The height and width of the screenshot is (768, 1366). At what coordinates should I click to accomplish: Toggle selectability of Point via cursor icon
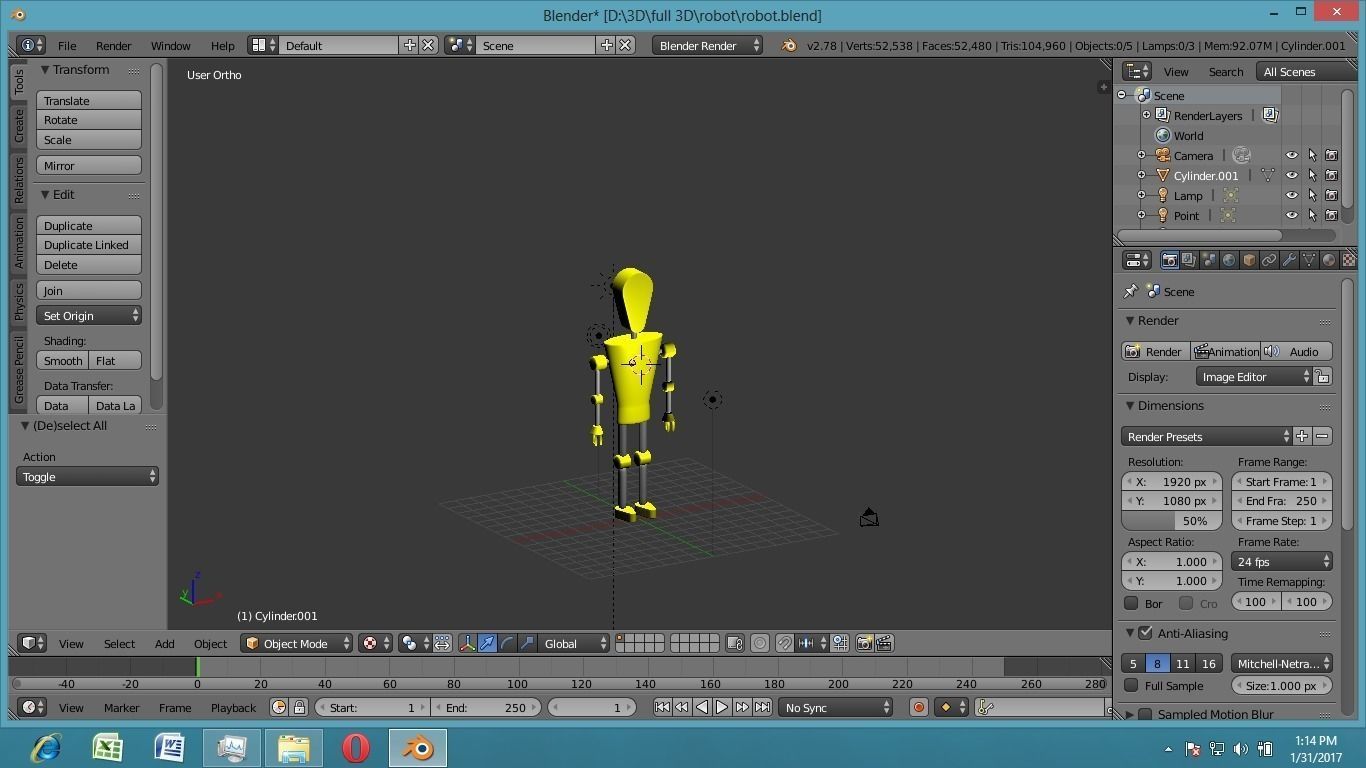[1312, 216]
